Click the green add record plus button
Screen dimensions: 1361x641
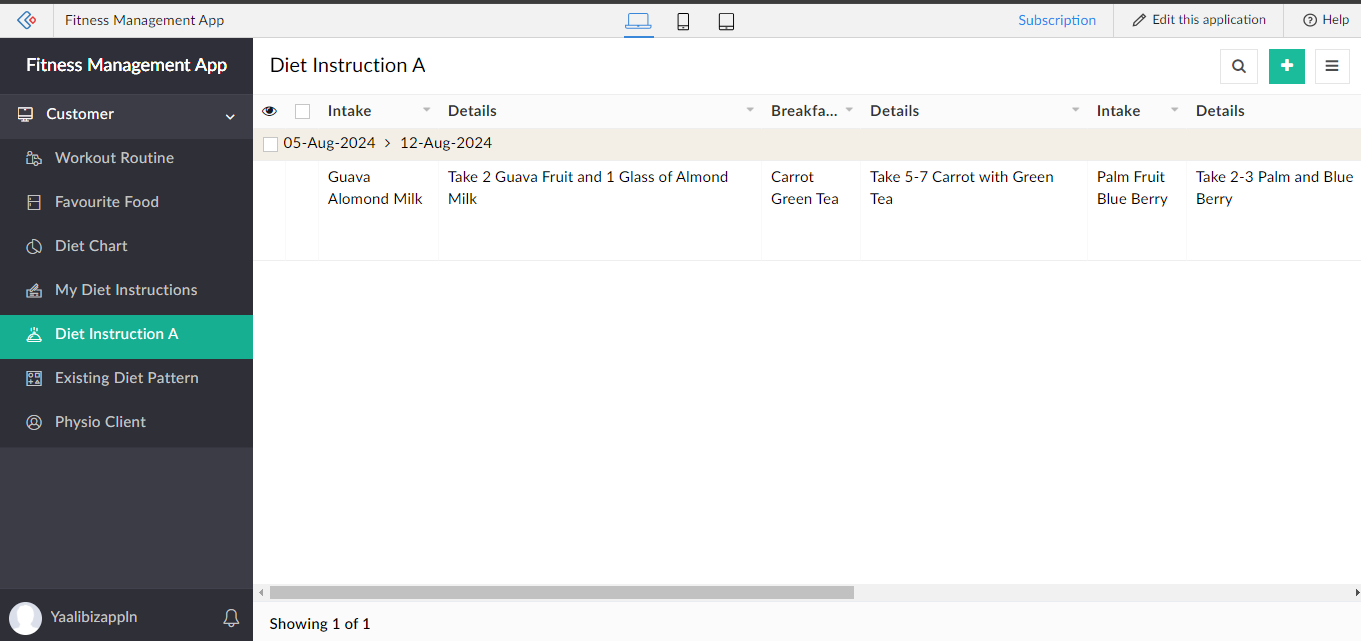[x=1286, y=66]
